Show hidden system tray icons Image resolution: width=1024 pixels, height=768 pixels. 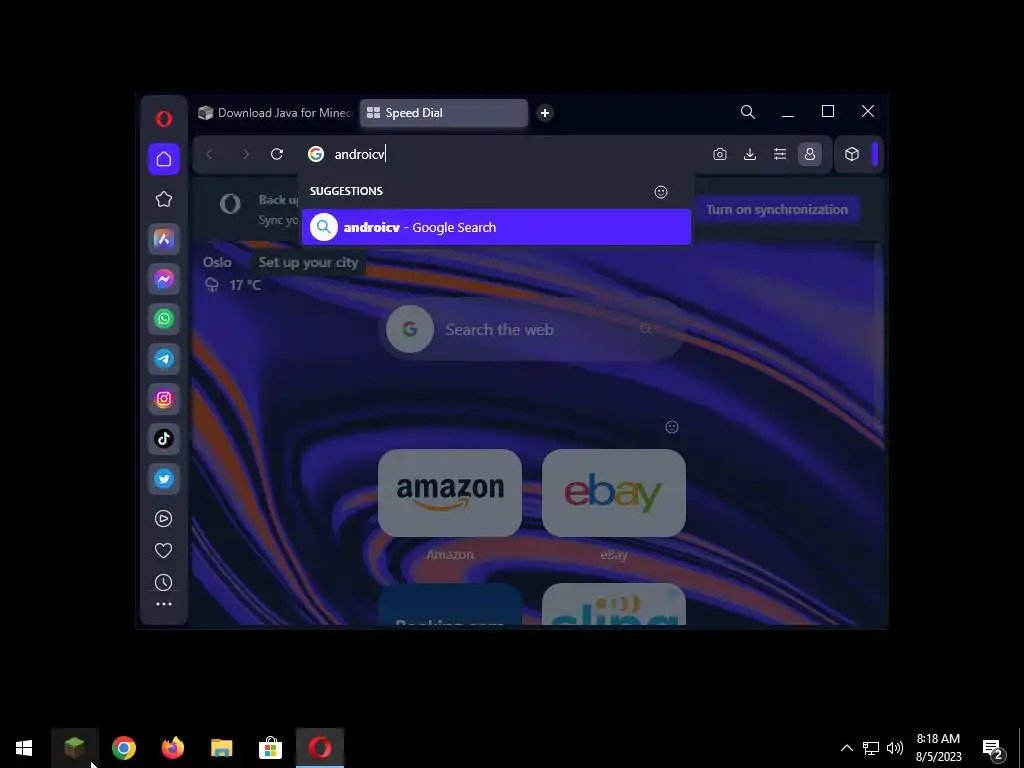[x=846, y=748]
